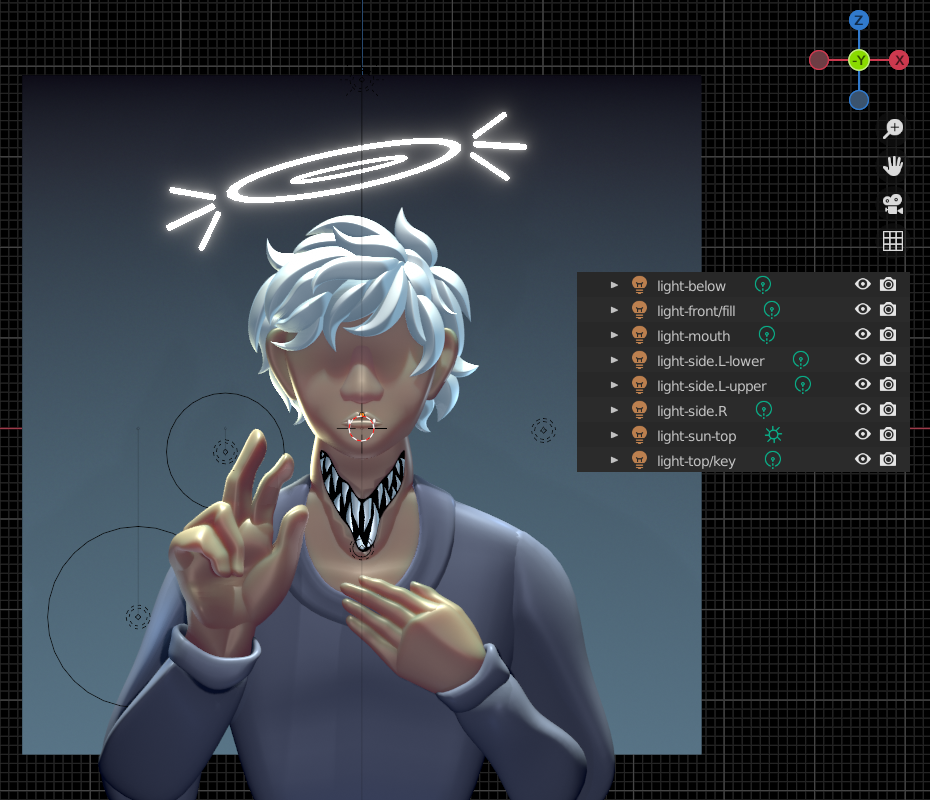Click the pan hand viewport icon
The width and height of the screenshot is (930, 800).
(893, 166)
